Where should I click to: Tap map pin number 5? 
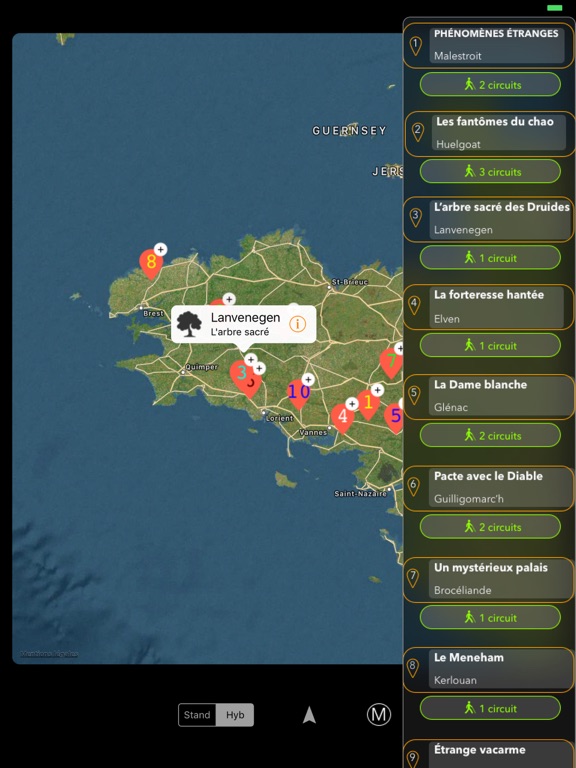(394, 418)
